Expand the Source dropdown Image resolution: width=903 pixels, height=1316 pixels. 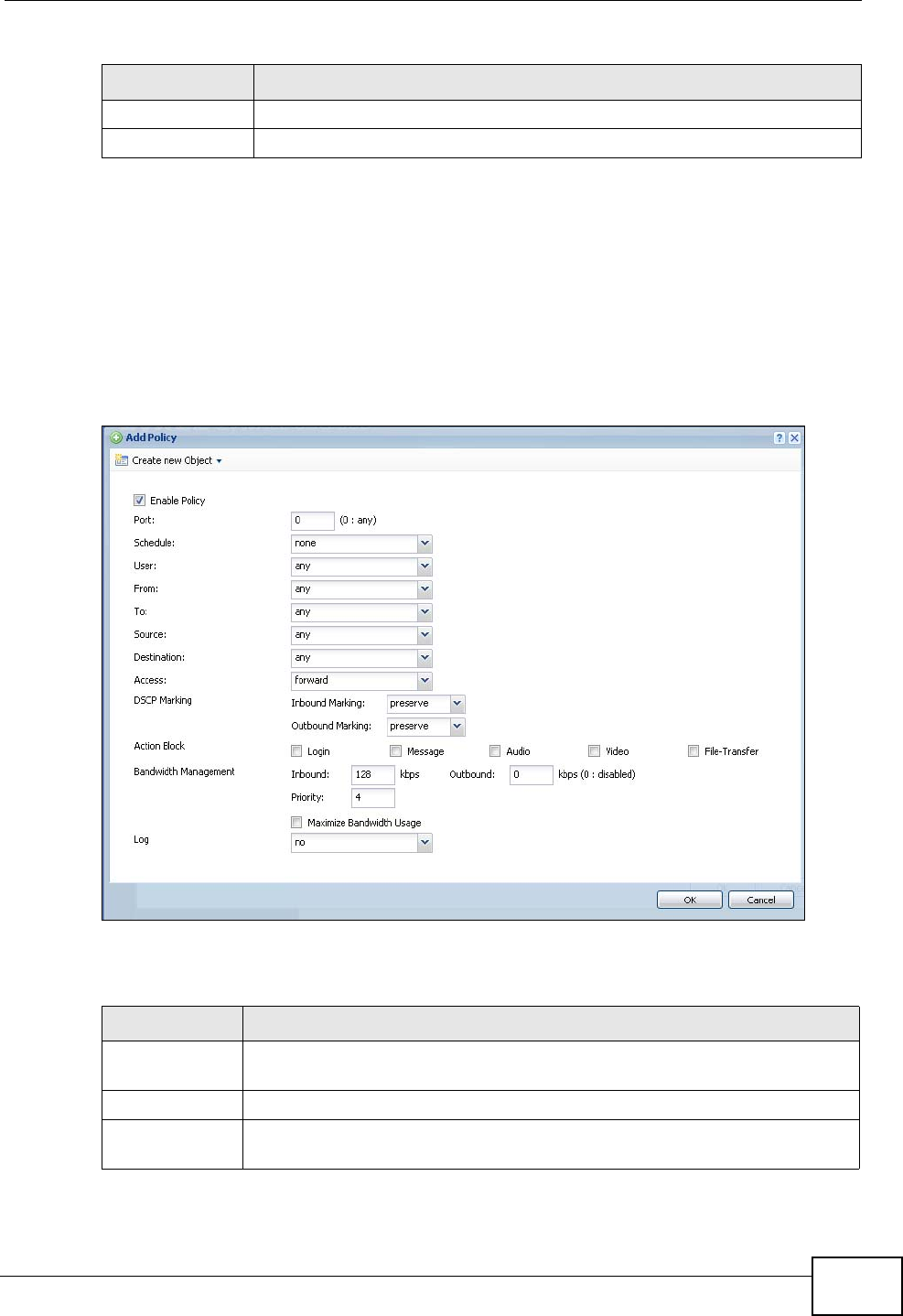[x=425, y=635]
